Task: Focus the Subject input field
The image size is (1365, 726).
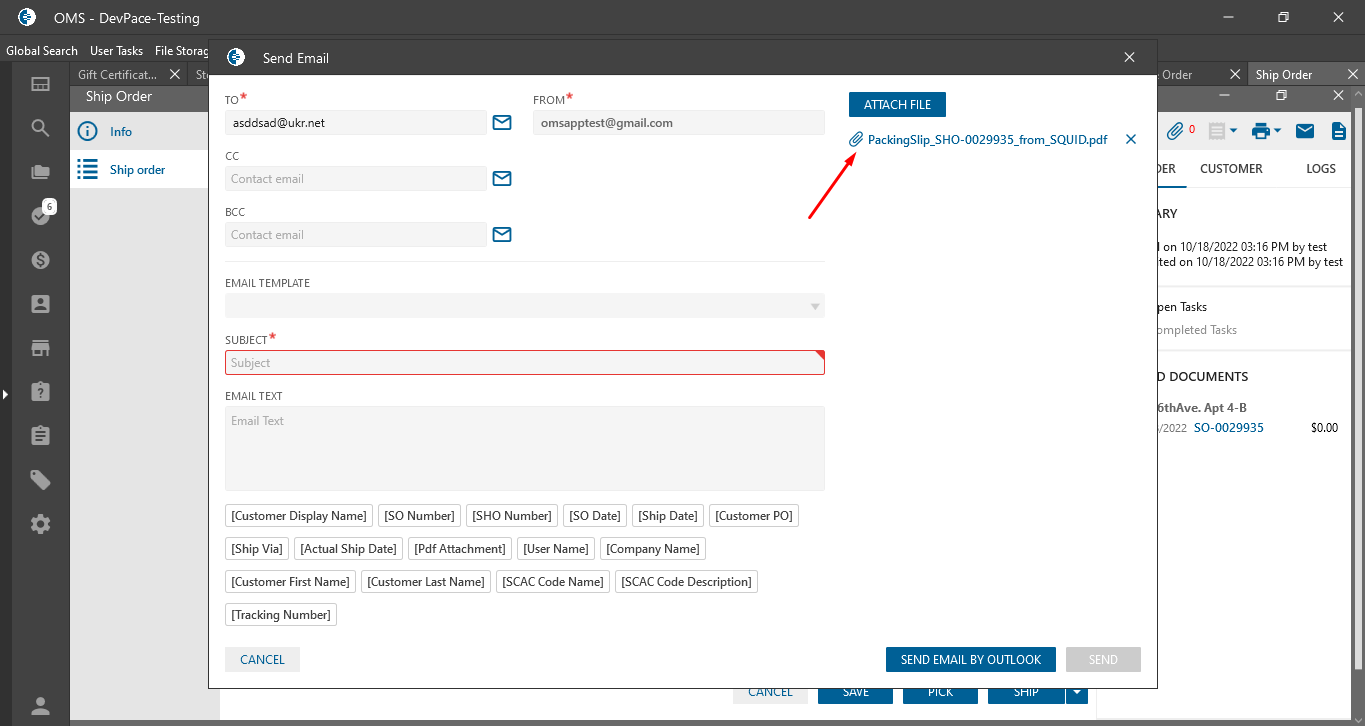Action: tap(525, 363)
